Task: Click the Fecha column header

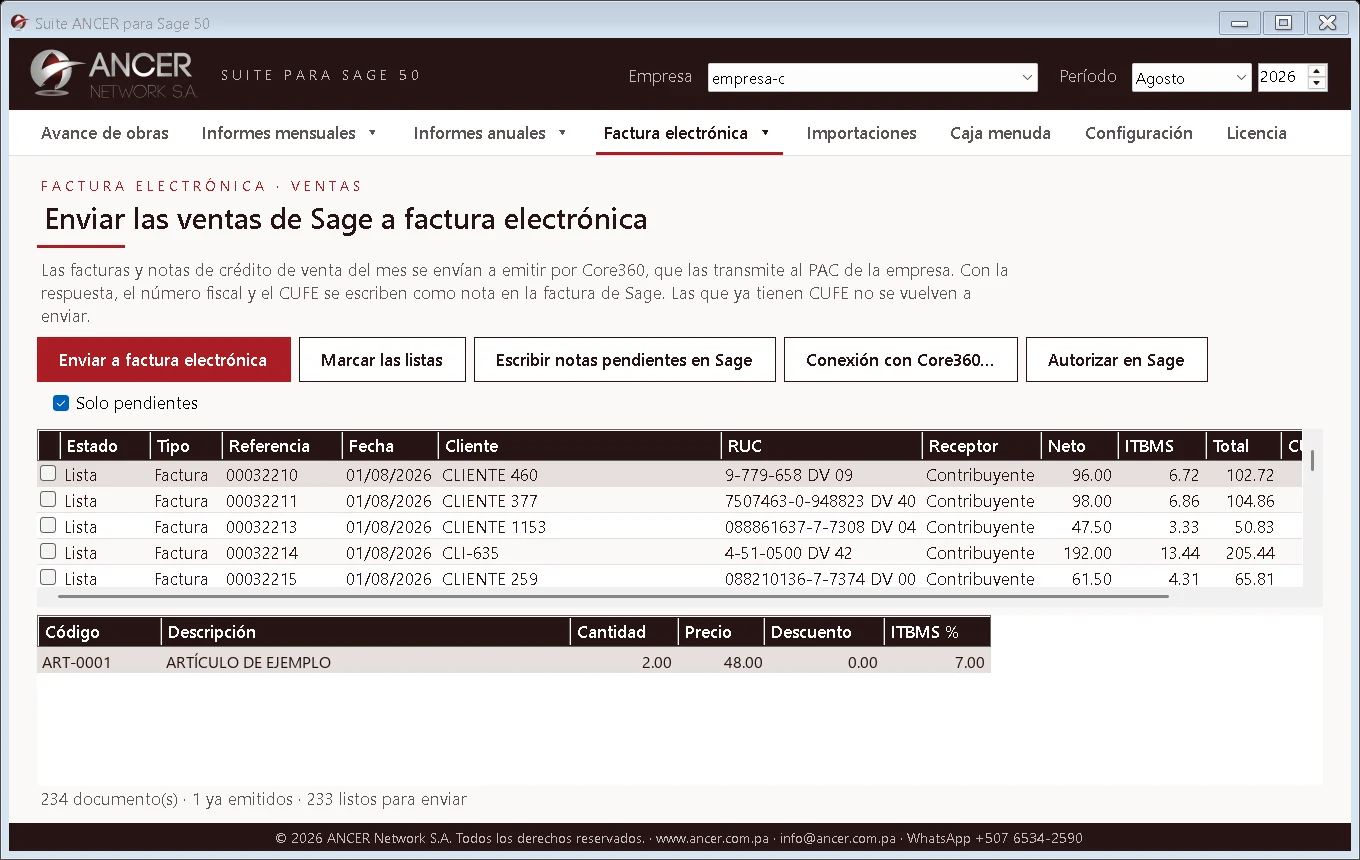Action: (389, 446)
